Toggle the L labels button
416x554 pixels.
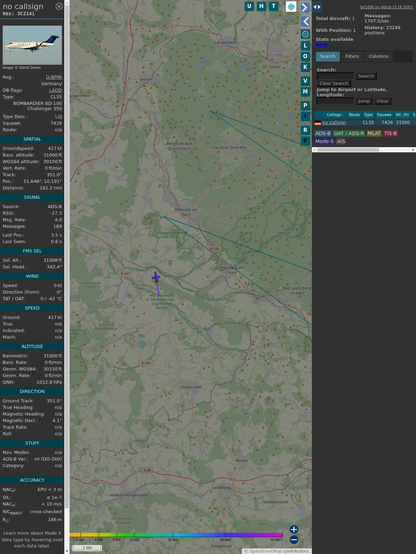[x=305, y=45]
